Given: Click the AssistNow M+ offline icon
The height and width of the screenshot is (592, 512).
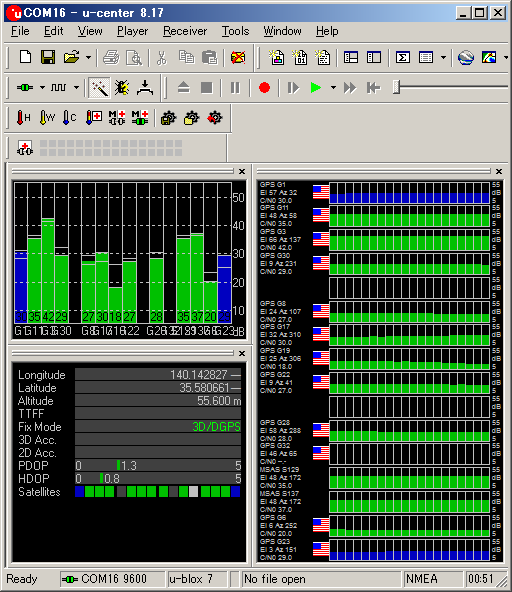Looking at the screenshot, I should coord(117,117).
